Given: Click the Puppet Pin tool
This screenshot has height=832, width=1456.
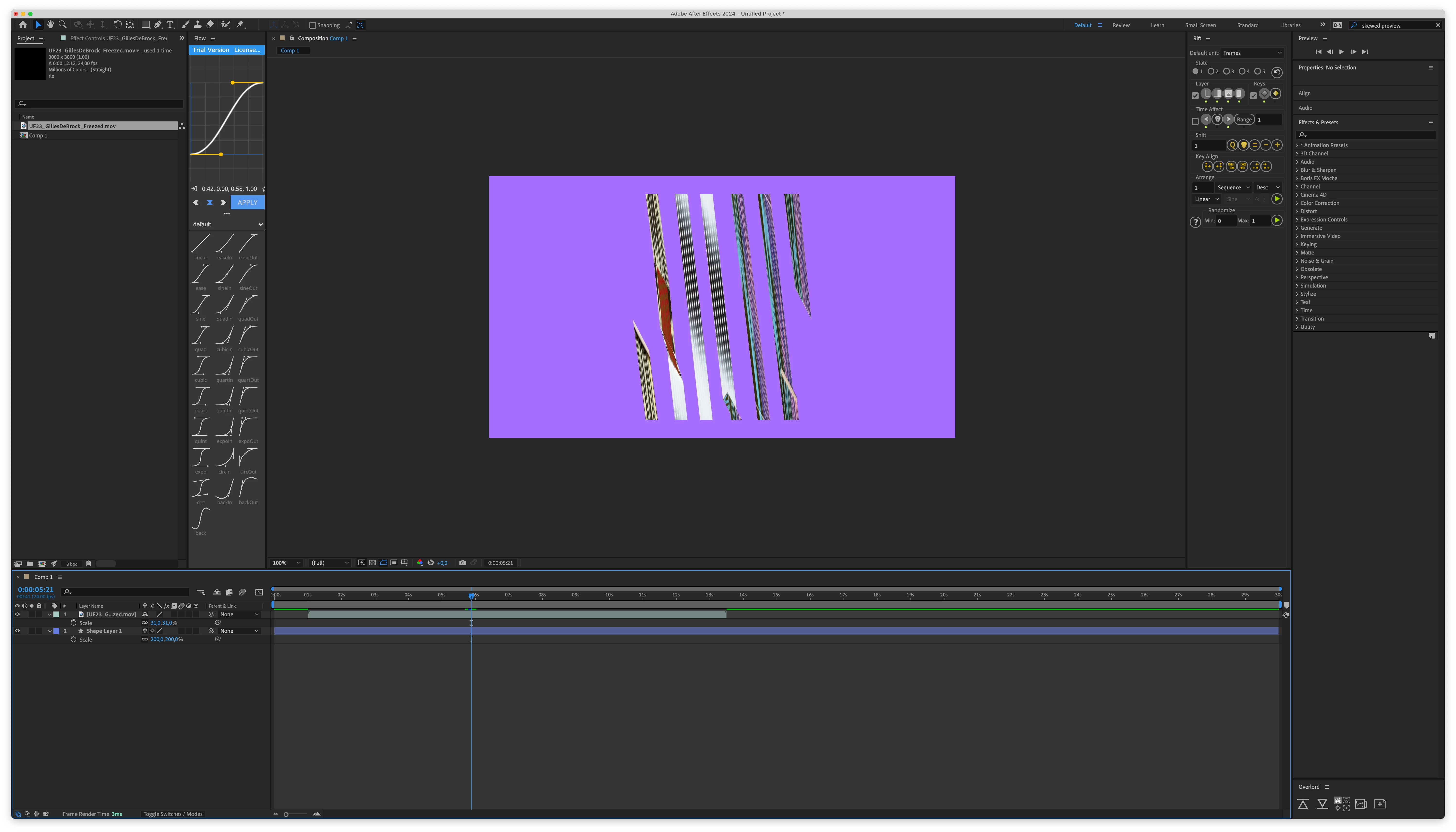Looking at the screenshot, I should pos(240,25).
